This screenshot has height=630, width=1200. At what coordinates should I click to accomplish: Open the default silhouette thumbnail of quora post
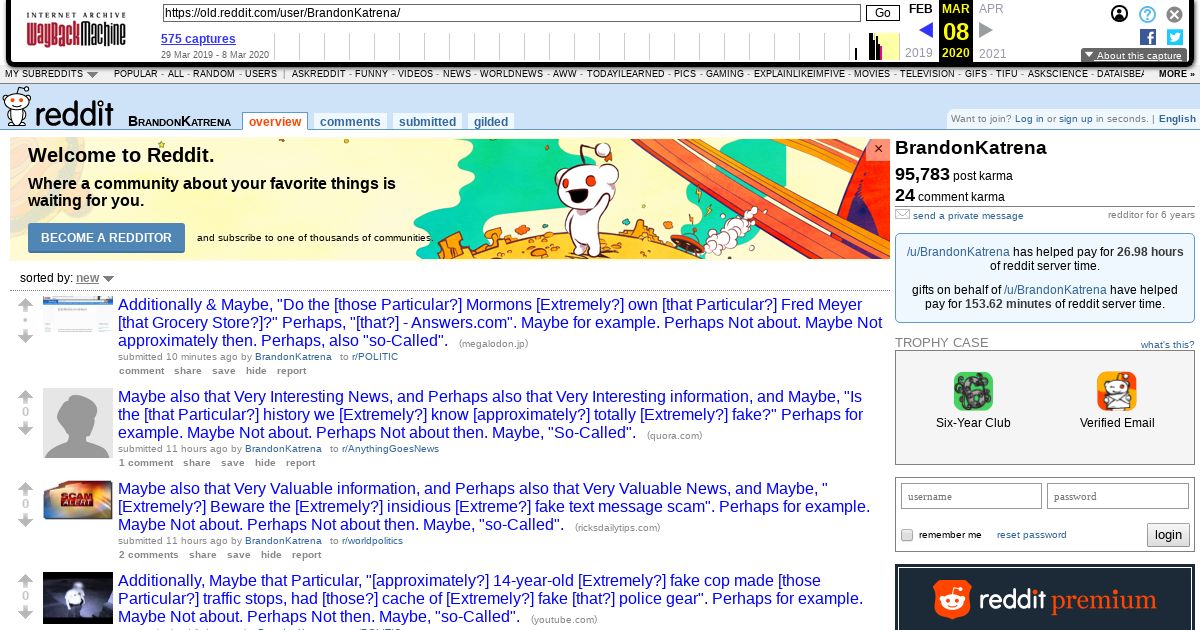[78, 423]
